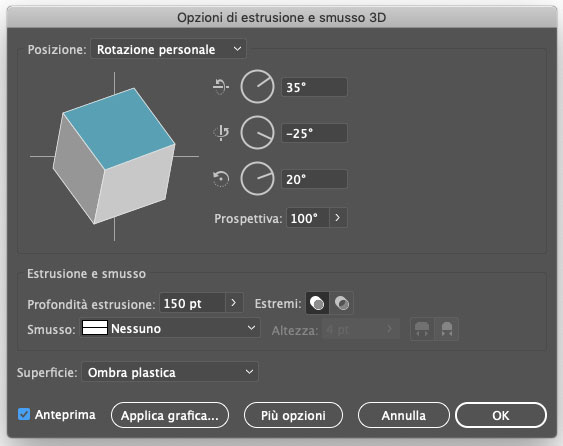Expand the Profondità estrusione slider arrow
The height and width of the screenshot is (446, 563).
pyautogui.click(x=234, y=303)
